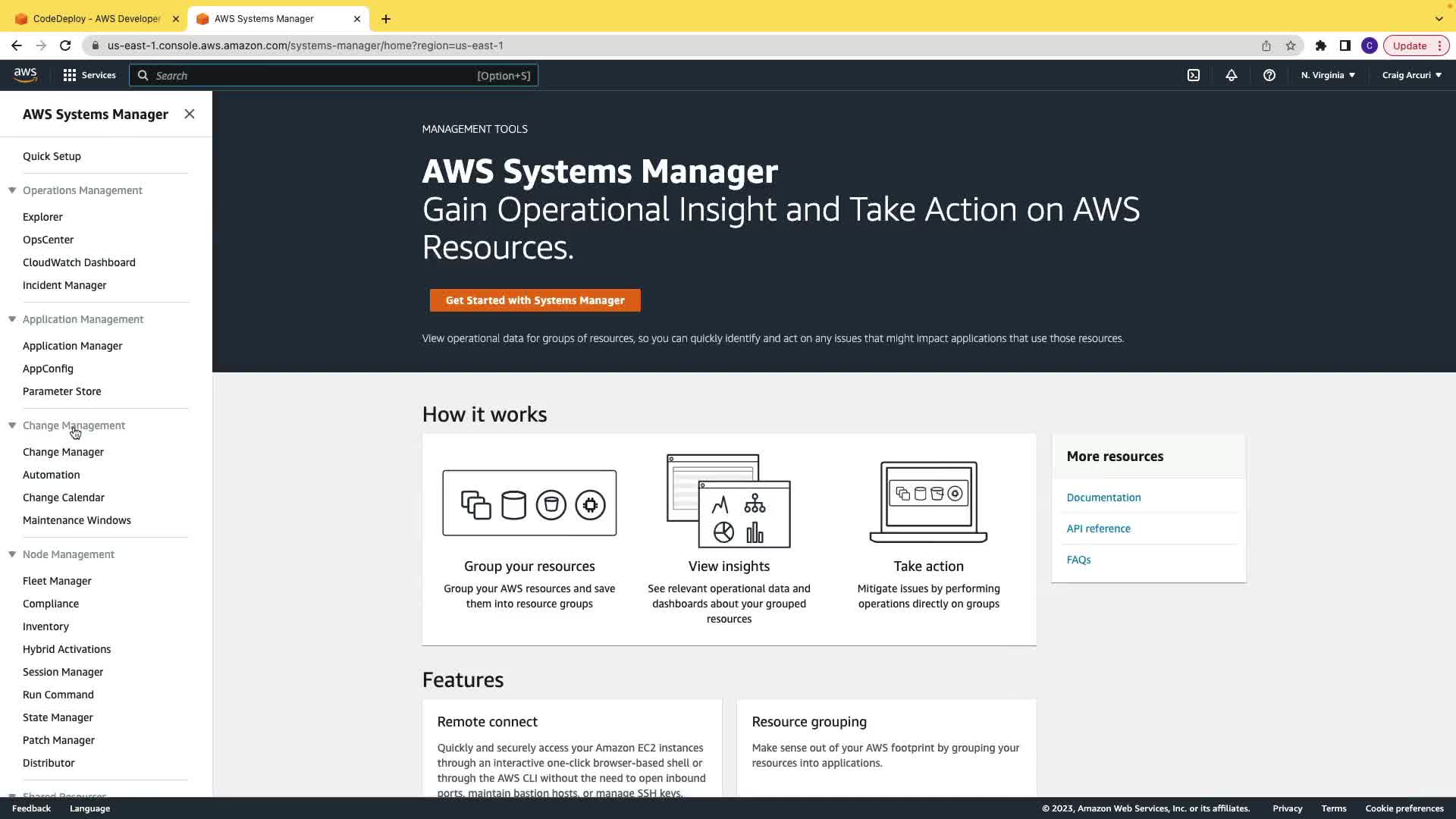Collapse the Operations Management section

coord(12,190)
